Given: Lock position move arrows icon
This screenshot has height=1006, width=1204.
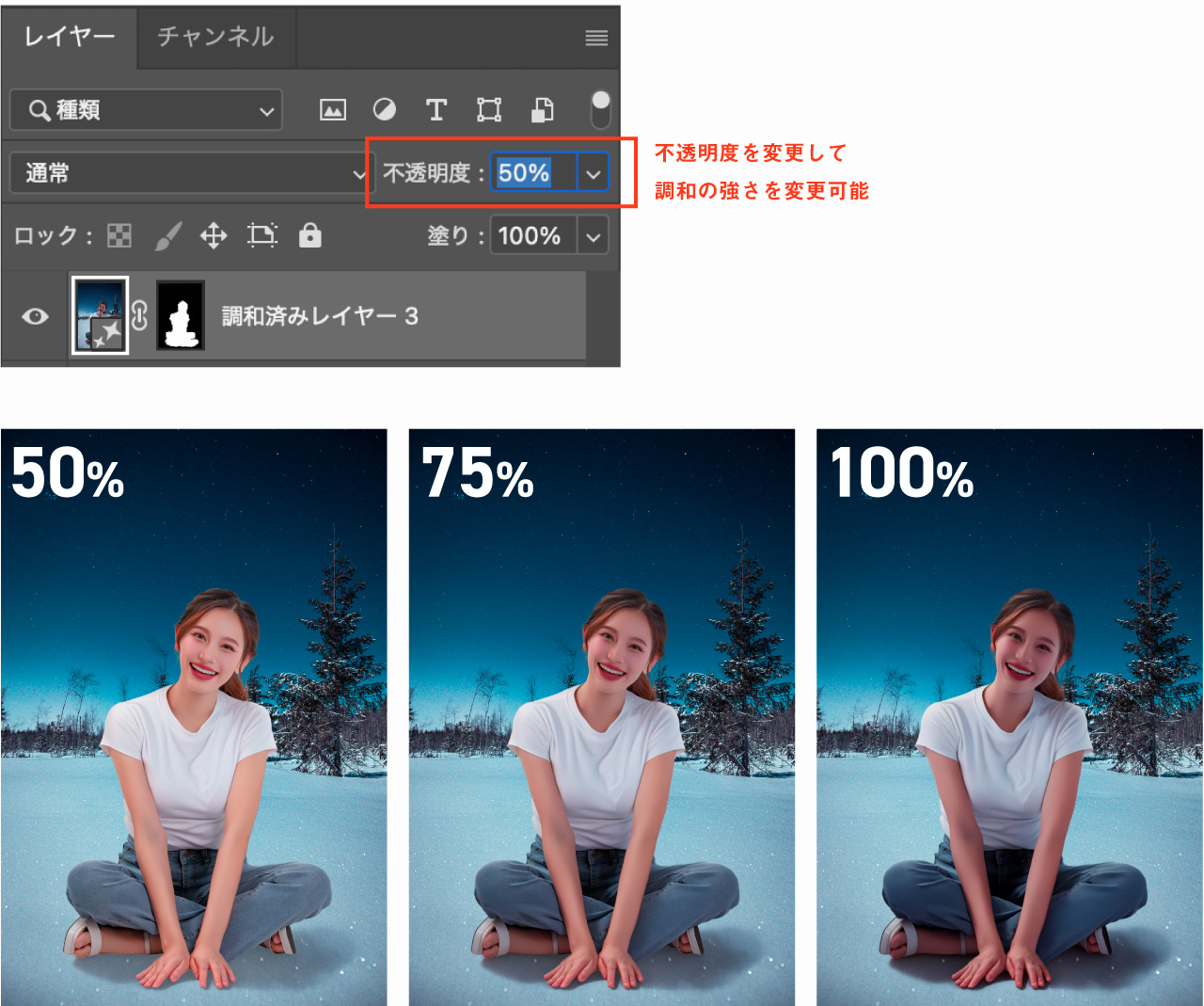Looking at the screenshot, I should (214, 235).
